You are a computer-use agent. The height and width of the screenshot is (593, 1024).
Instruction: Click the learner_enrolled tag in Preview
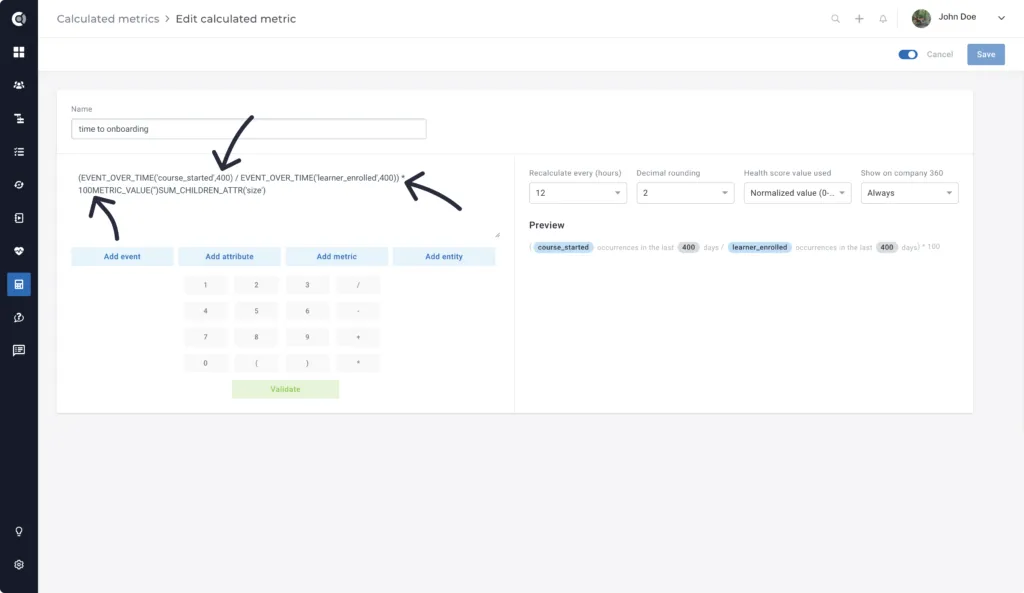point(760,248)
